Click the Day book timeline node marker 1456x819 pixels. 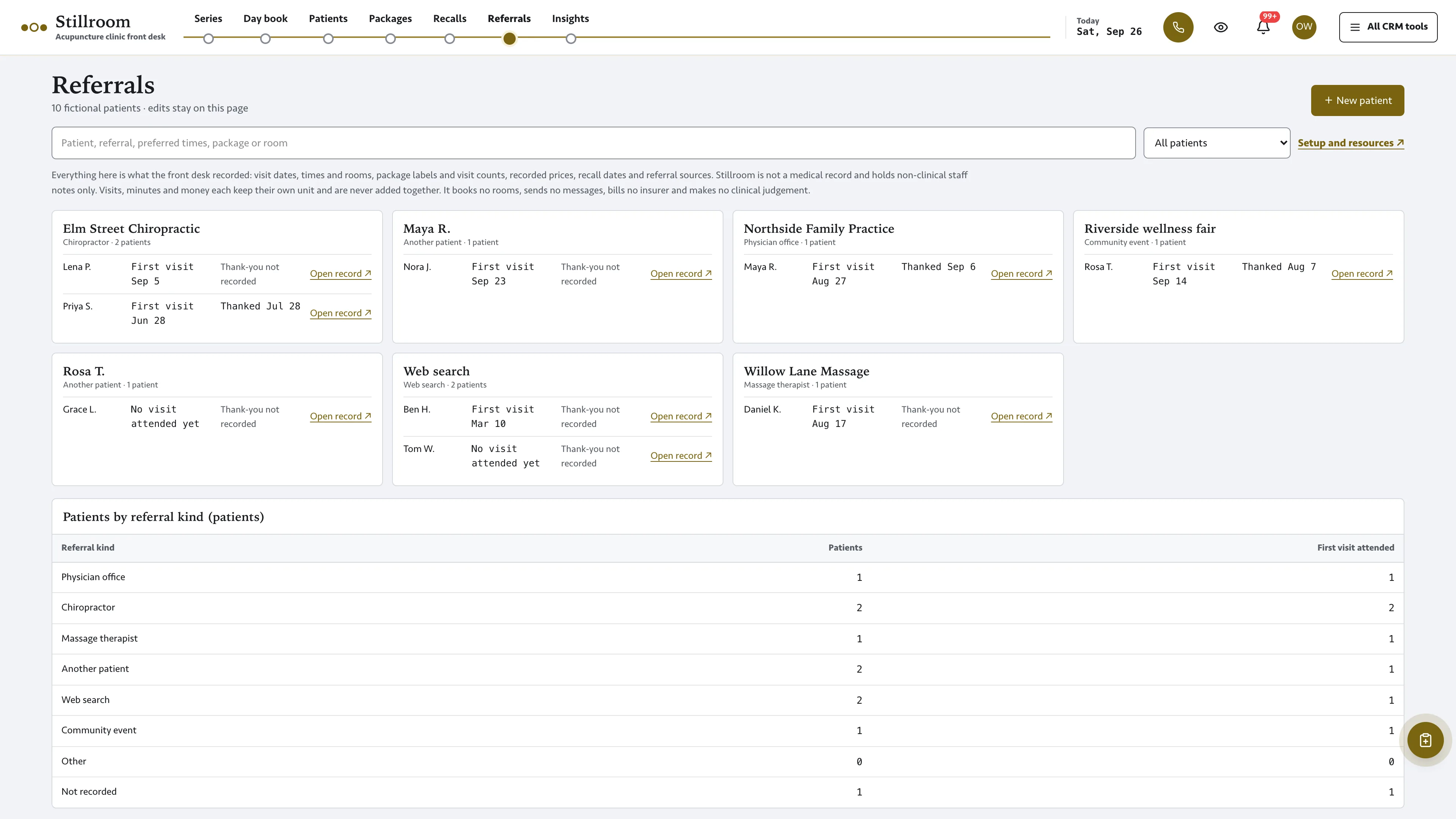coord(265,38)
